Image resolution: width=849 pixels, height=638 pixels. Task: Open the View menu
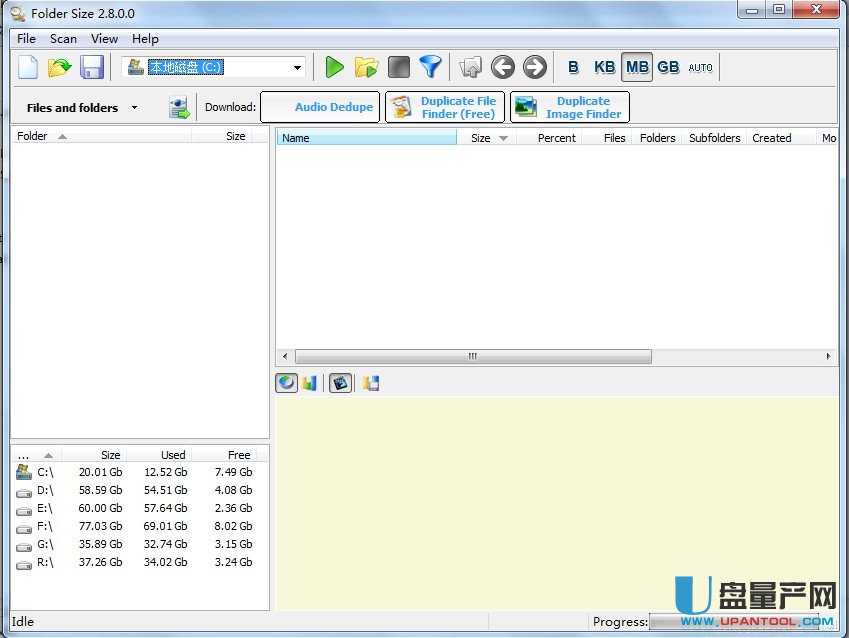104,38
